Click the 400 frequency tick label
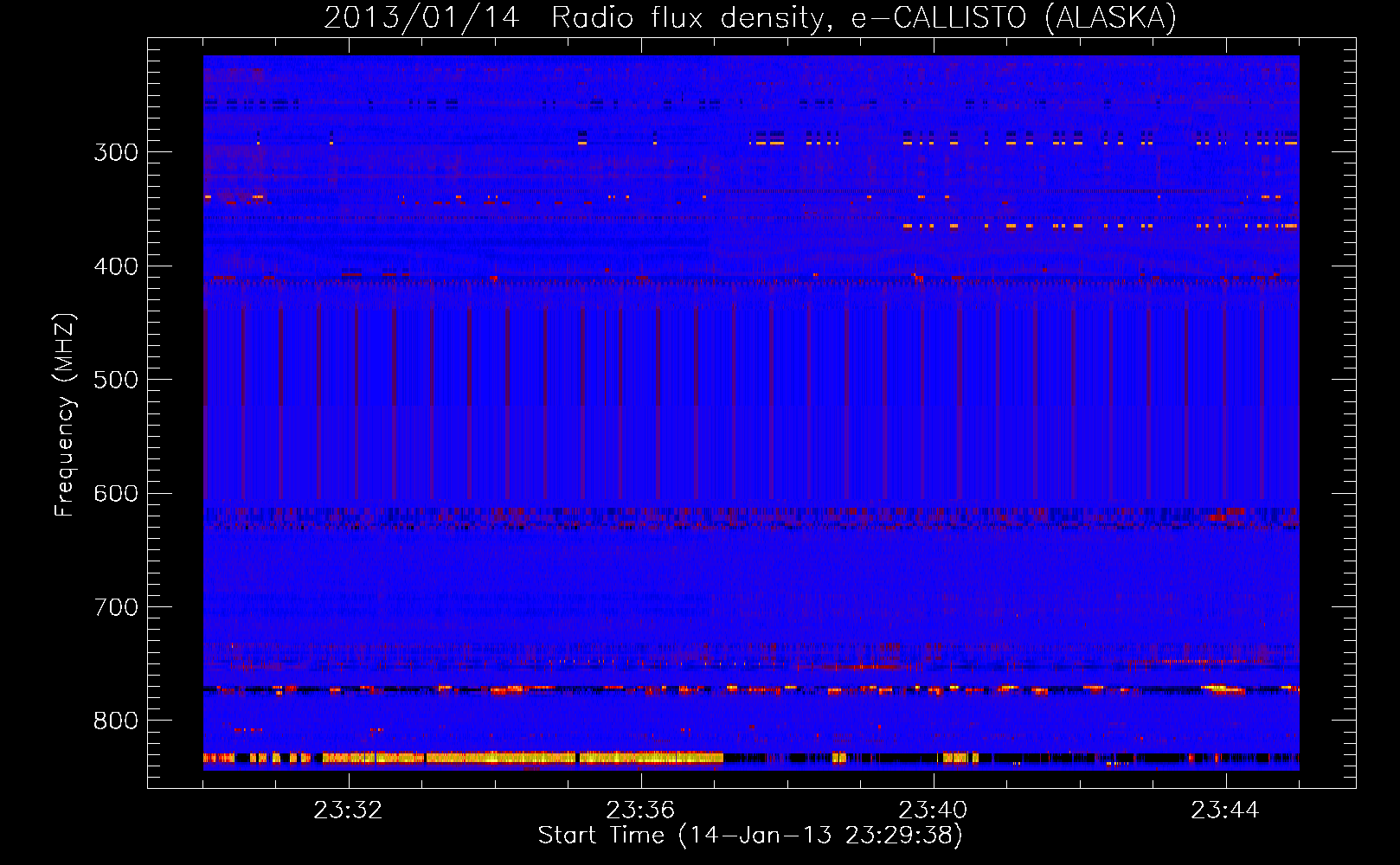This screenshot has height=865, width=1400. pyautogui.click(x=116, y=266)
